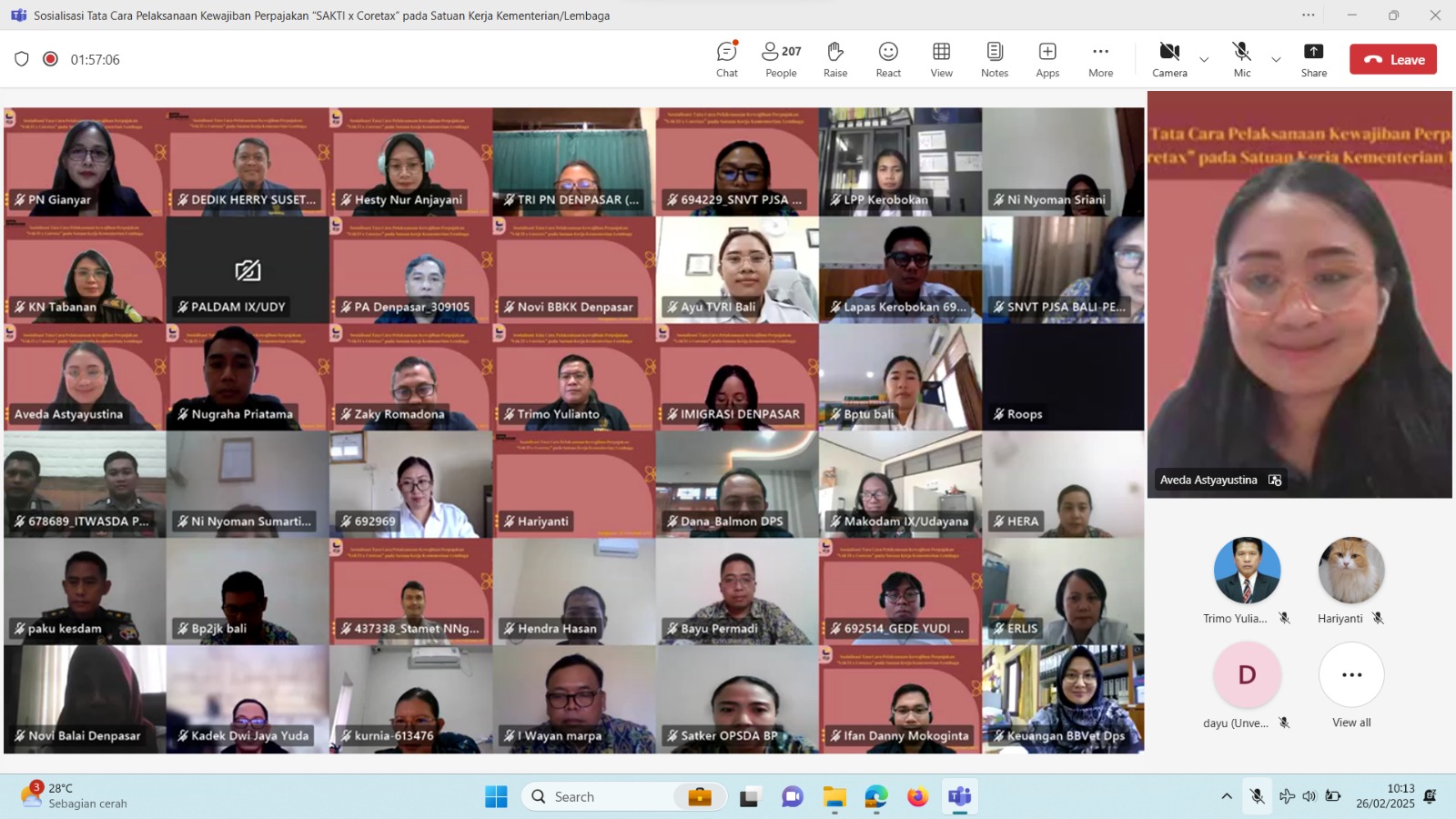
Task: Click View all participants
Action: (x=1351, y=684)
